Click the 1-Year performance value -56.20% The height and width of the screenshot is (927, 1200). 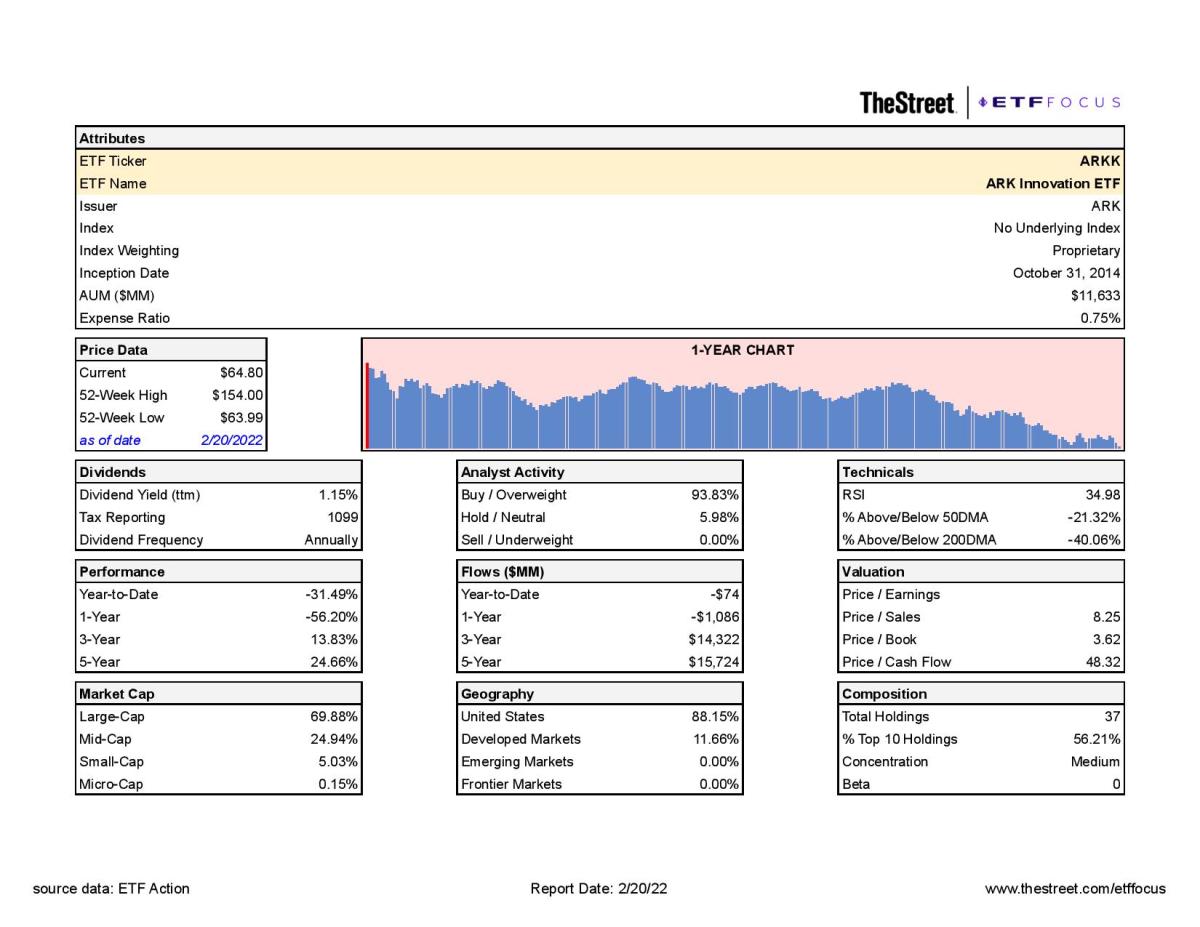pos(333,617)
